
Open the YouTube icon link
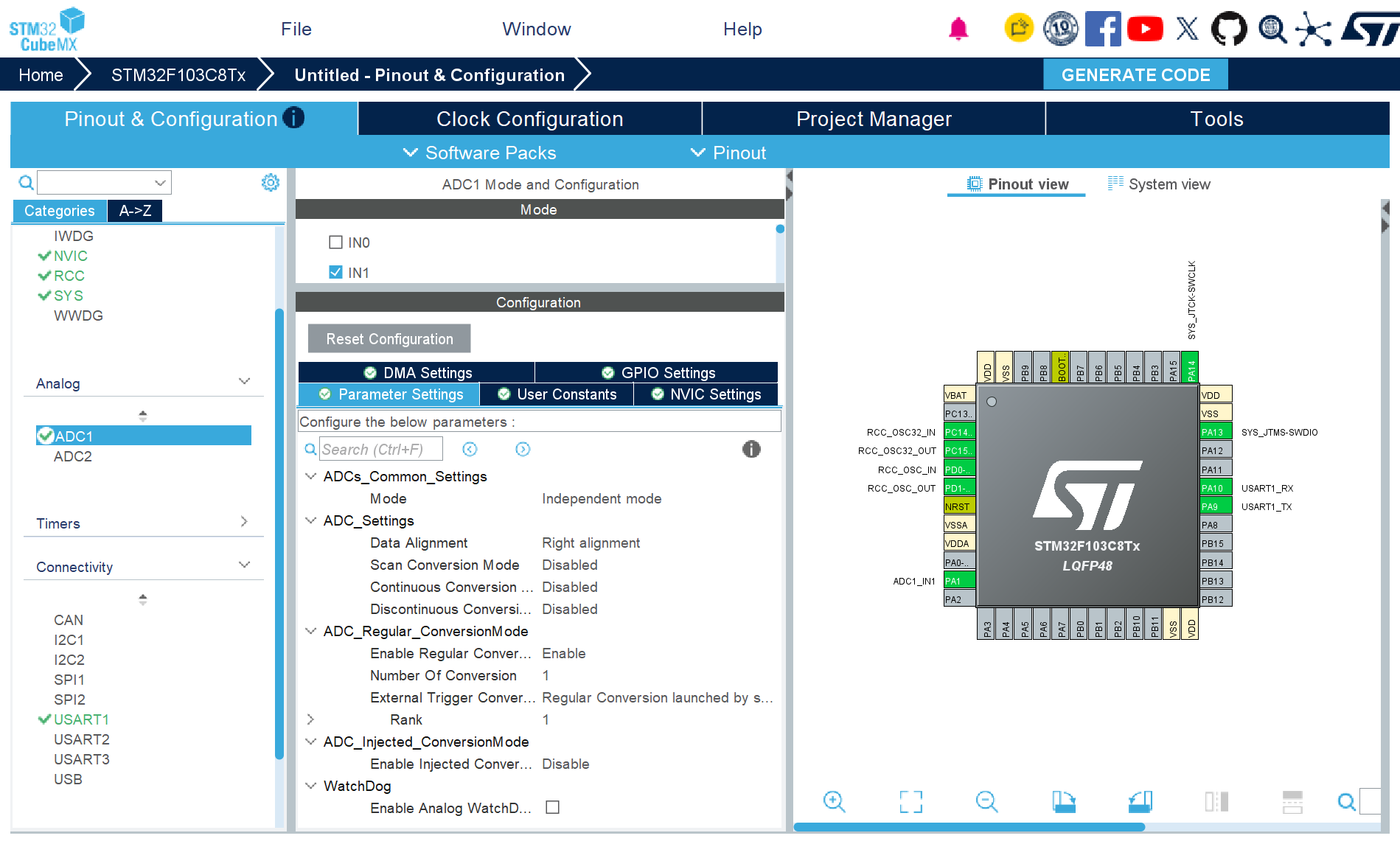pos(1145,29)
